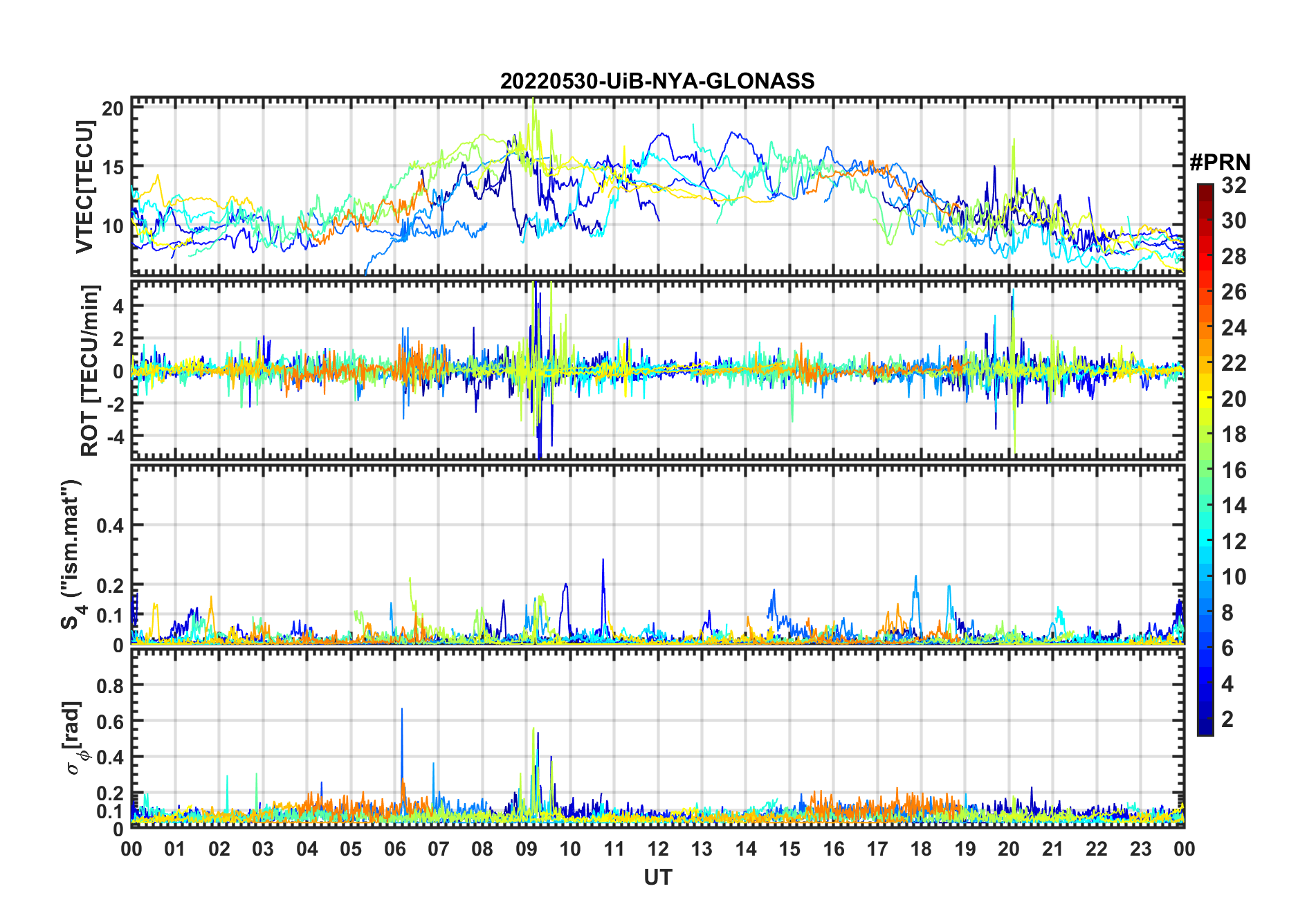
Task: Click the 0.8 tick on sigma phi axis
Action: pyautogui.click(x=110, y=686)
